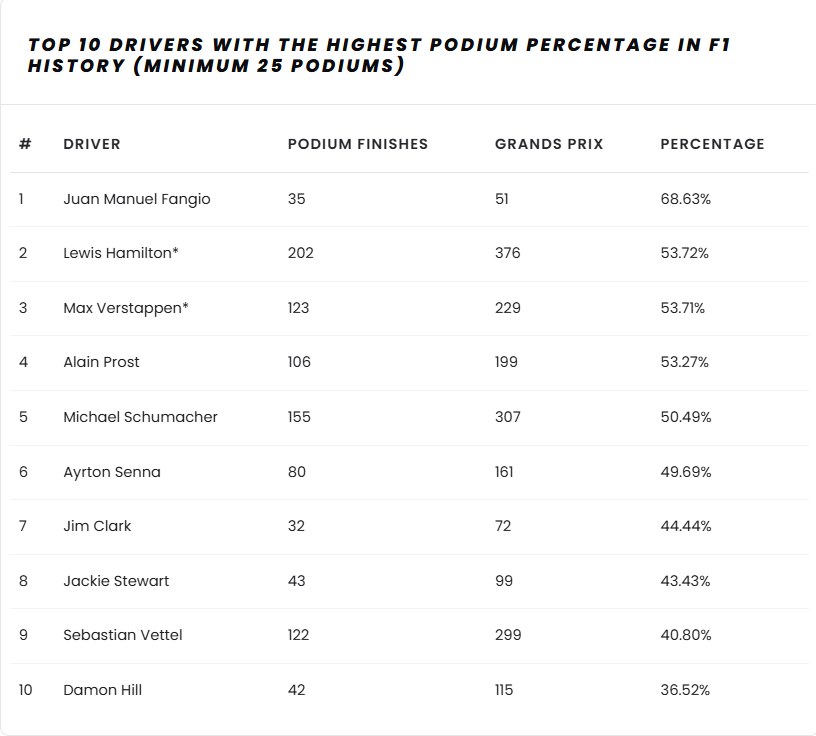Click the # rank column header

click(x=25, y=144)
